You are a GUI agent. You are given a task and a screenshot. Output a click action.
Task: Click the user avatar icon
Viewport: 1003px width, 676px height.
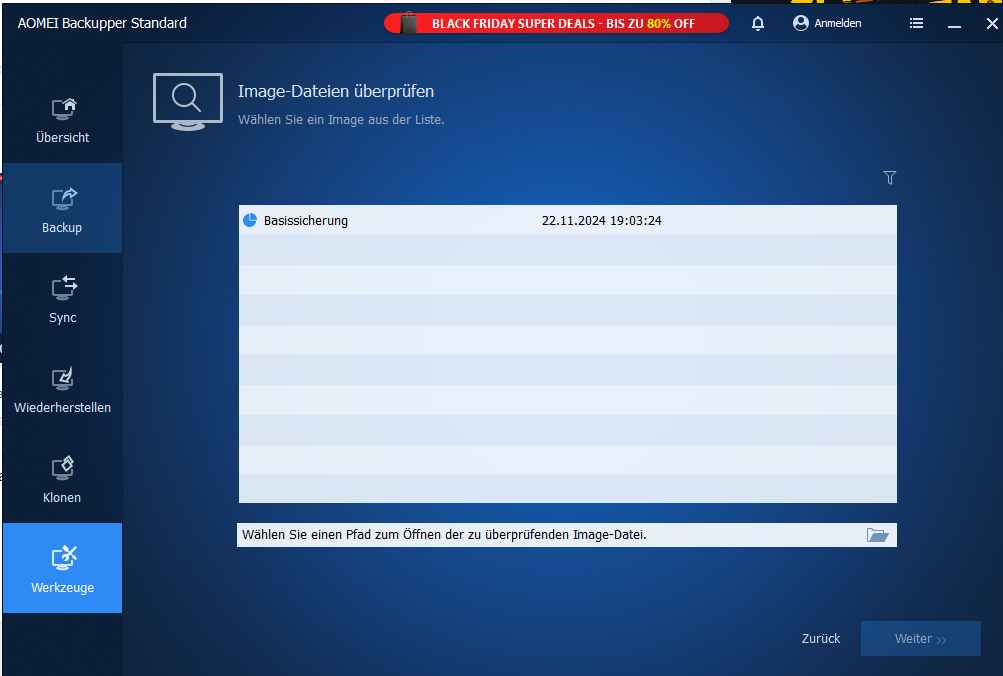point(800,24)
